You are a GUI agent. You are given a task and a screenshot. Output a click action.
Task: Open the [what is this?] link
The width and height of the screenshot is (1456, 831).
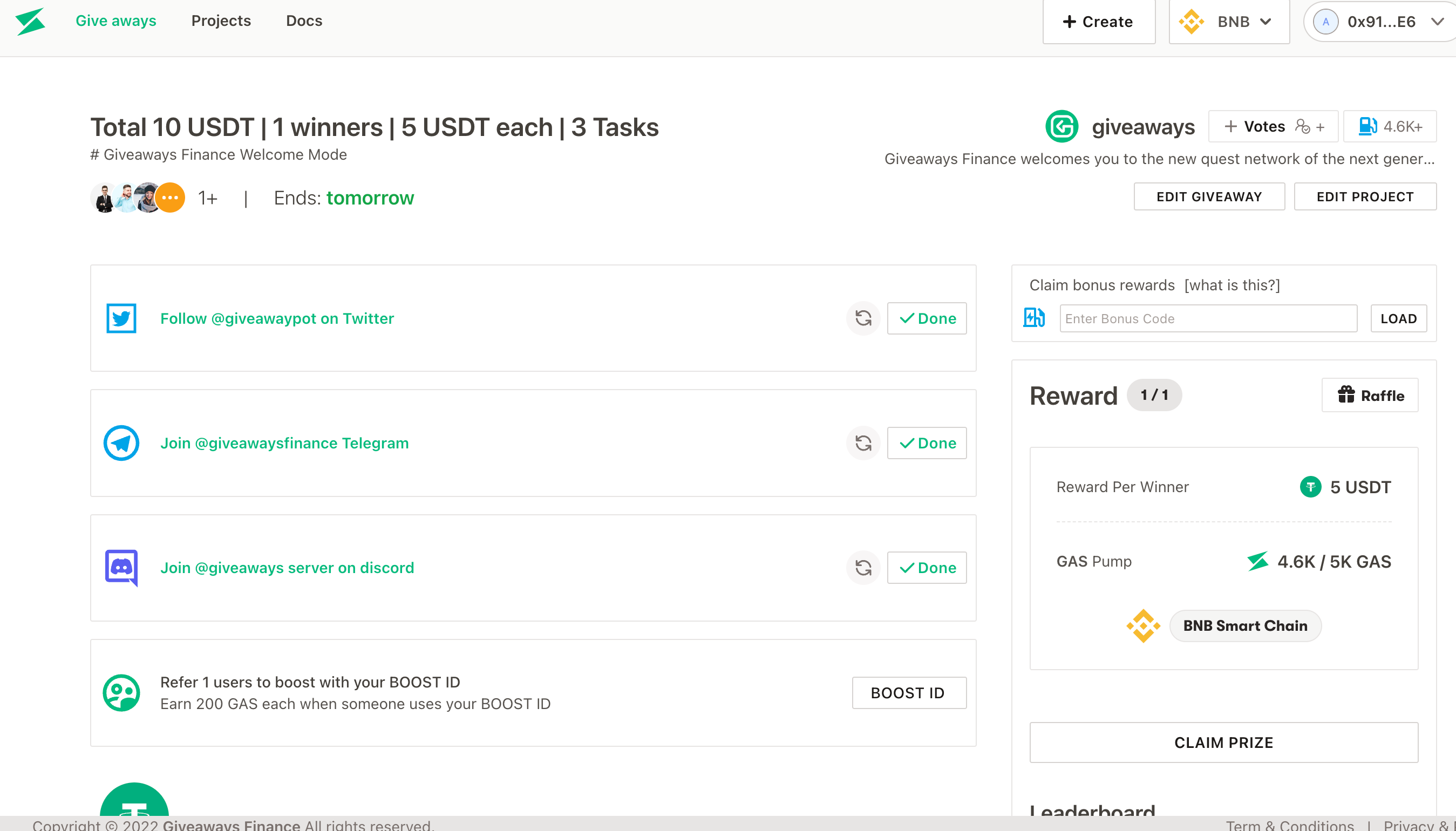pos(1232,285)
